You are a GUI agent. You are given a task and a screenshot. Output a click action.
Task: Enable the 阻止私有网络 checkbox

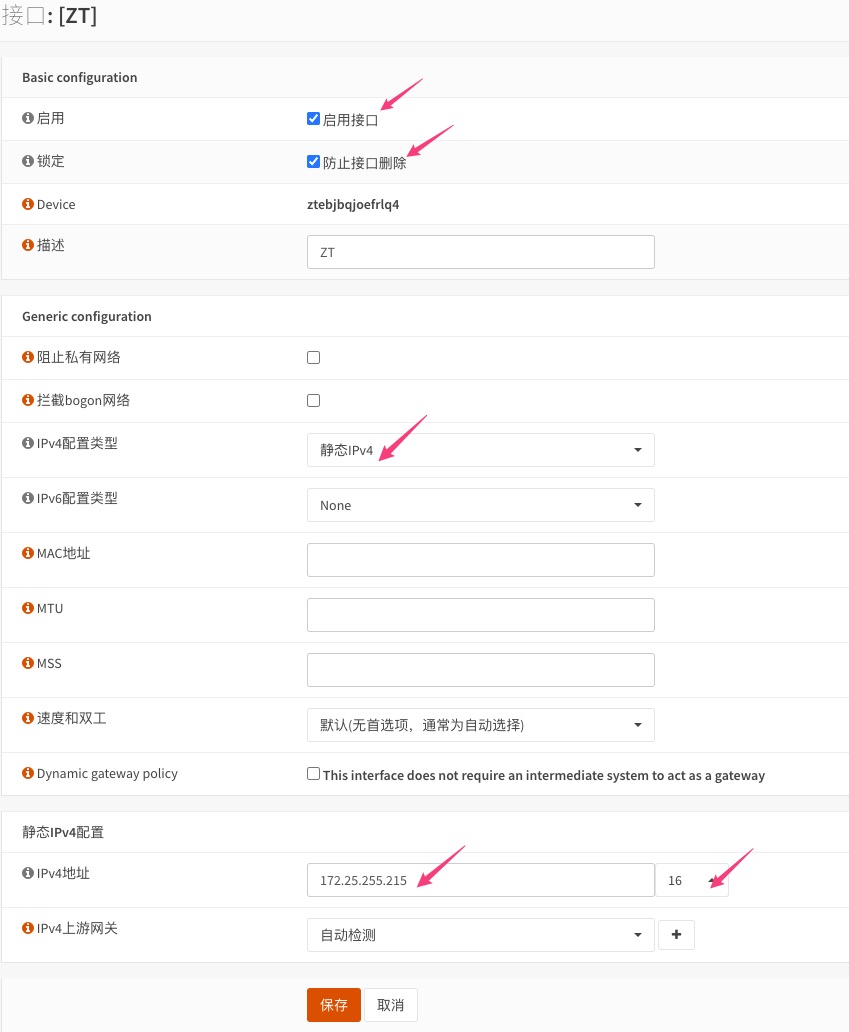tap(313, 357)
